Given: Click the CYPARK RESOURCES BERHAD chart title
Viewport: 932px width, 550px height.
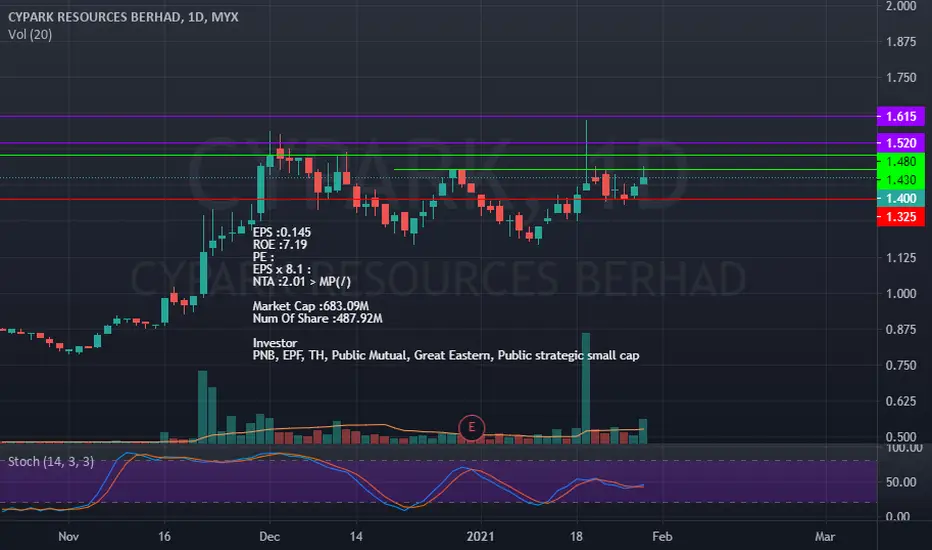Looking at the screenshot, I should tap(123, 17).
